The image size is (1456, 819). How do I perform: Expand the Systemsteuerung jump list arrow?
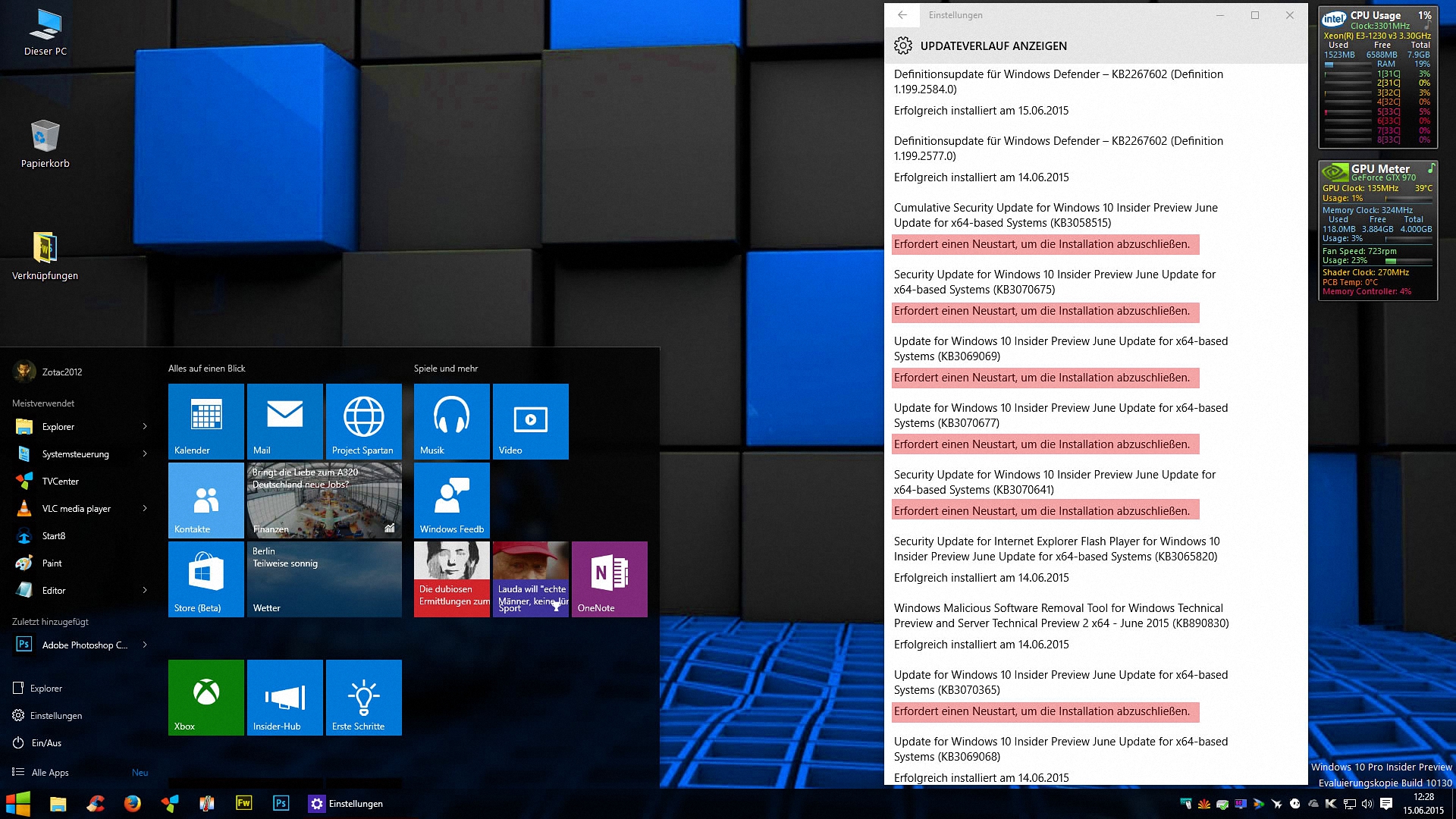click(x=145, y=454)
